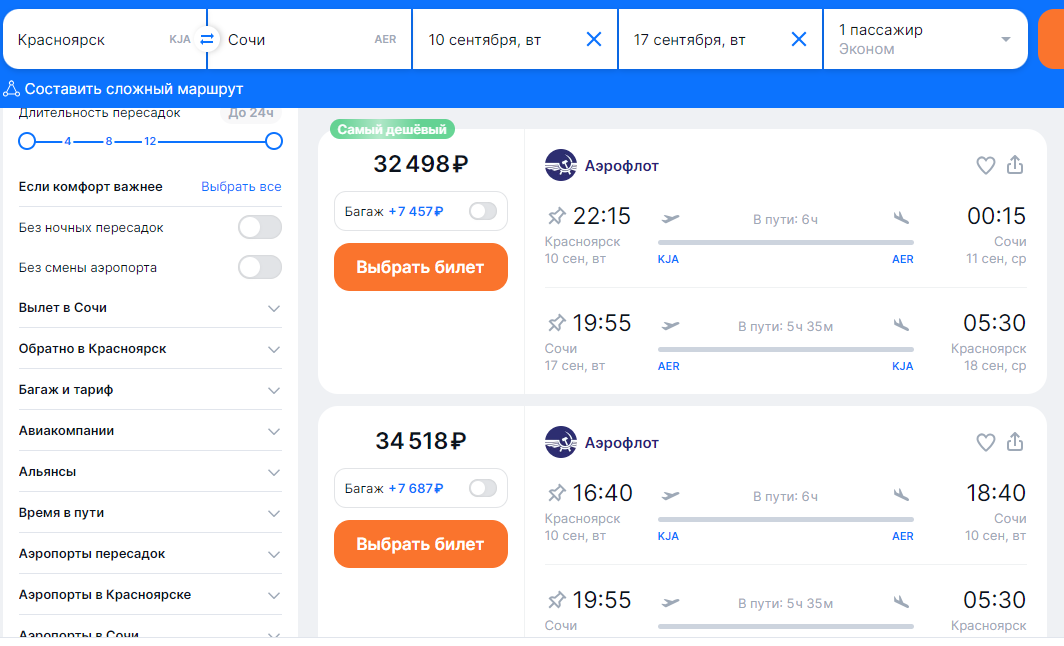Share the 32 498₽ ticket

tap(1015, 165)
